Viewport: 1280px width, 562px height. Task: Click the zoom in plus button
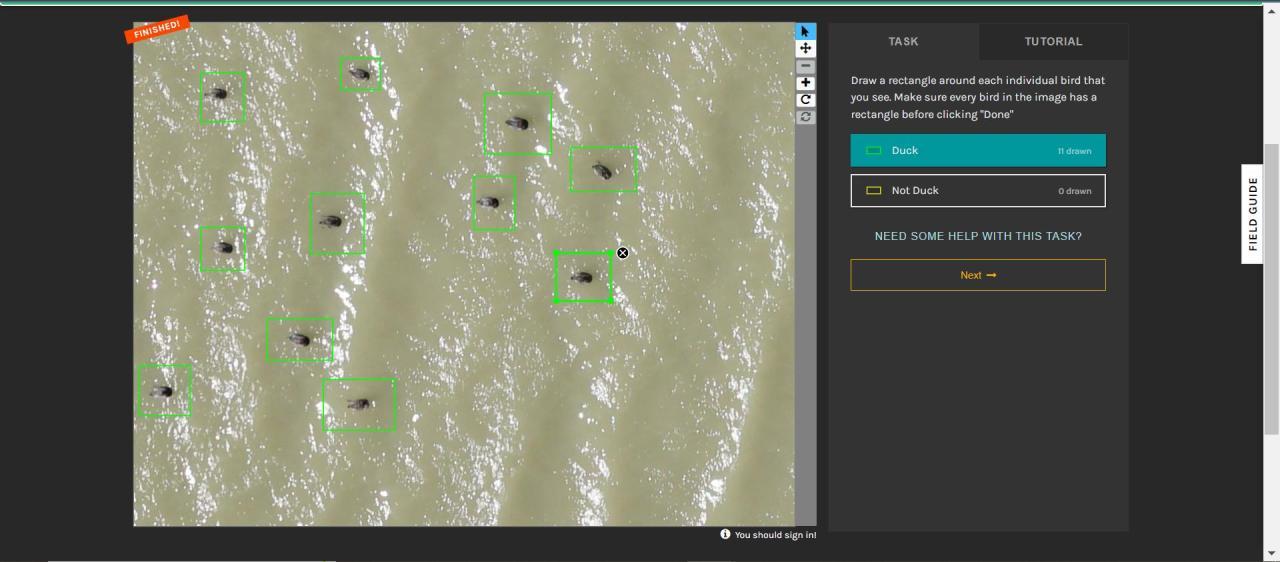(x=805, y=84)
